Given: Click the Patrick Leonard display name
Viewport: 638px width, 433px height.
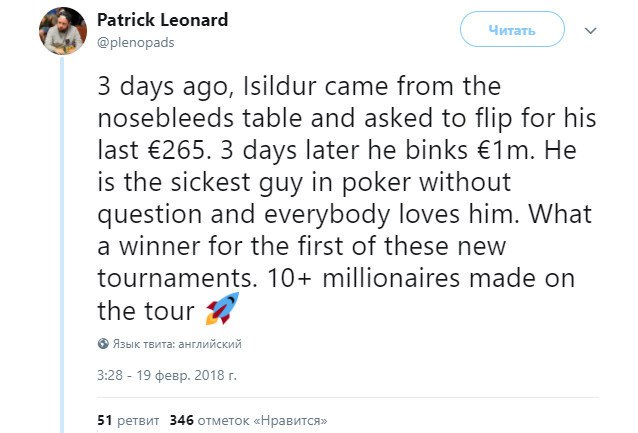Looking at the screenshot, I should (x=163, y=20).
